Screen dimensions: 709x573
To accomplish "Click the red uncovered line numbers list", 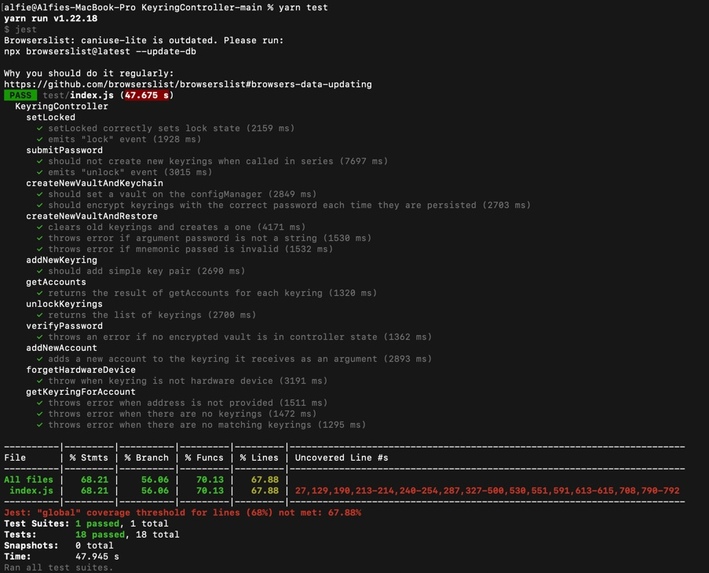I will (487, 491).
